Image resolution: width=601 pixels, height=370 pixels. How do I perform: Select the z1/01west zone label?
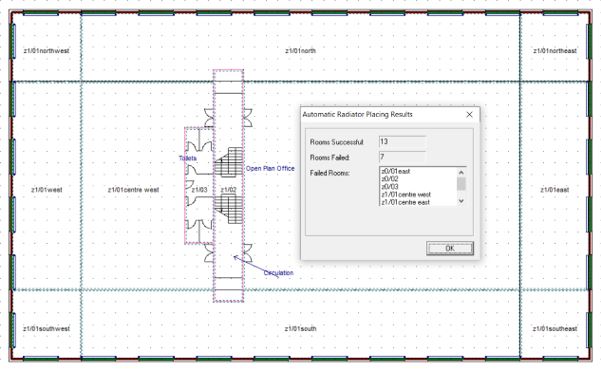pos(46,190)
